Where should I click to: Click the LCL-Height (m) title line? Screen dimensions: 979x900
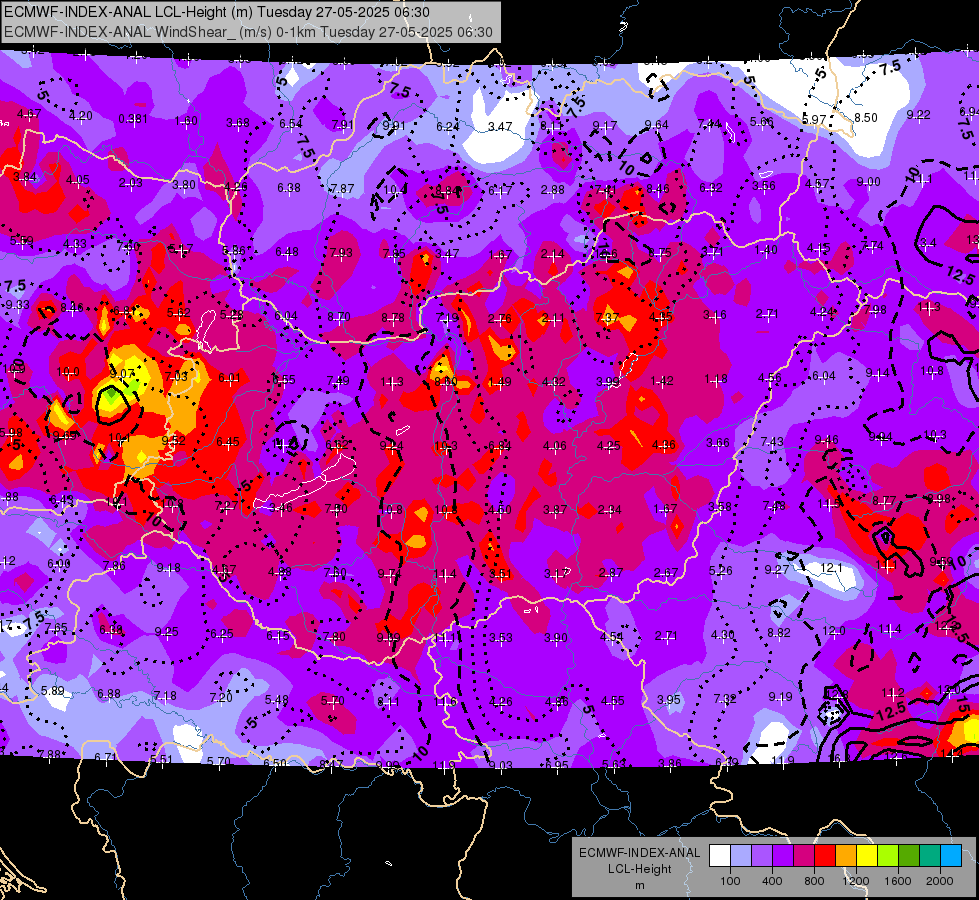(x=217, y=12)
